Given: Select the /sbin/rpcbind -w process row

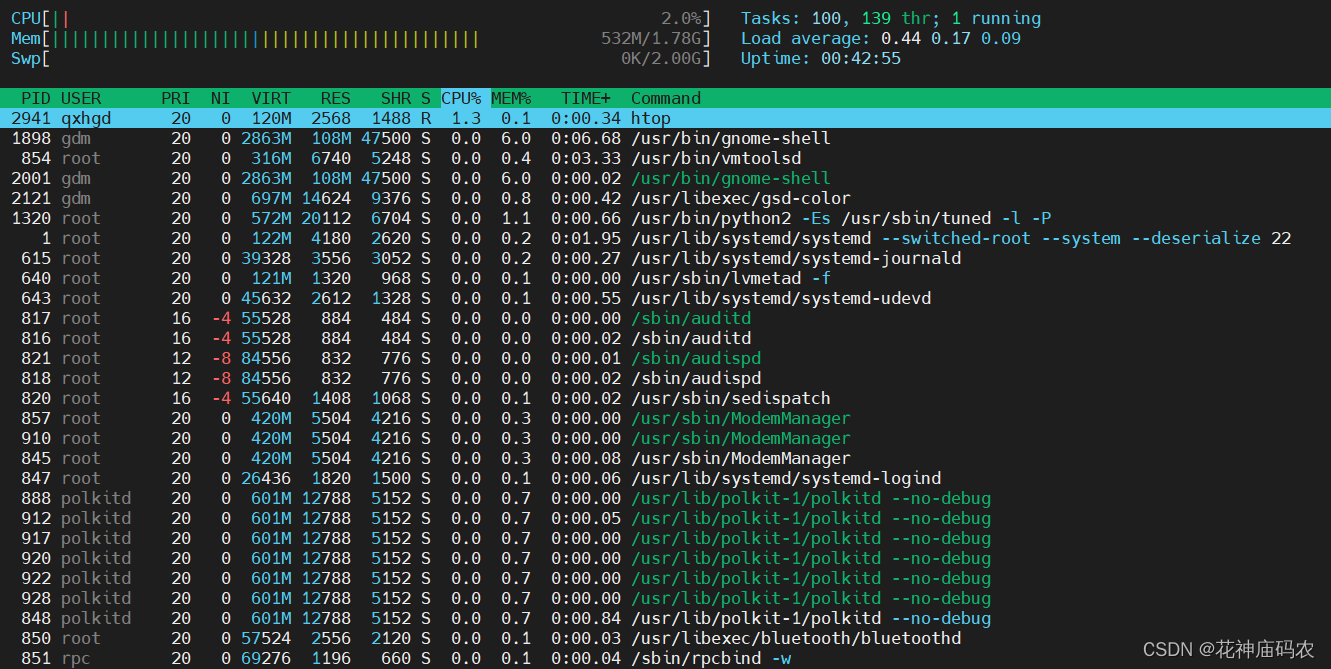Looking at the screenshot, I should coord(665,658).
